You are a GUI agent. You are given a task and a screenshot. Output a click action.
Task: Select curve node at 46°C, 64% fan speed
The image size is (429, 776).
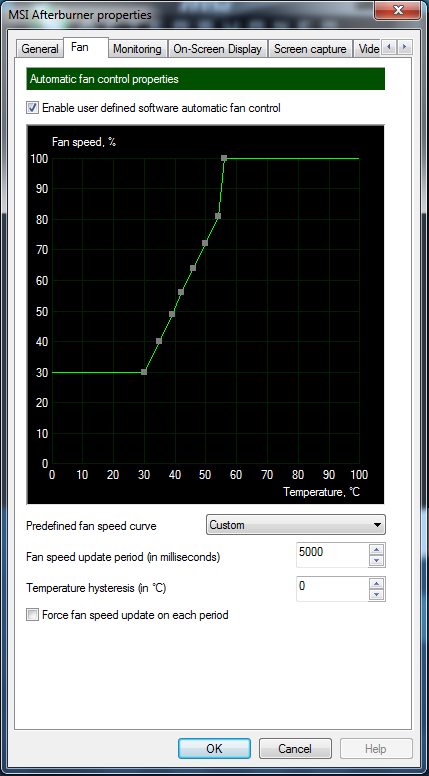click(x=193, y=268)
